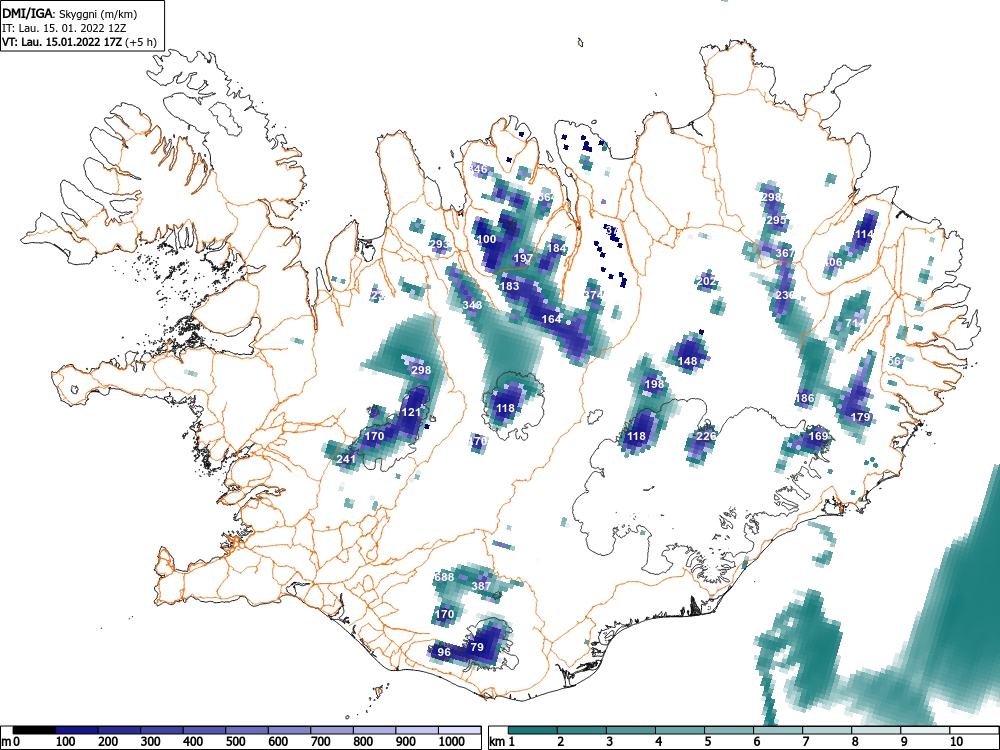
Task: Click the visibility value '114' on the map
Action: point(864,234)
